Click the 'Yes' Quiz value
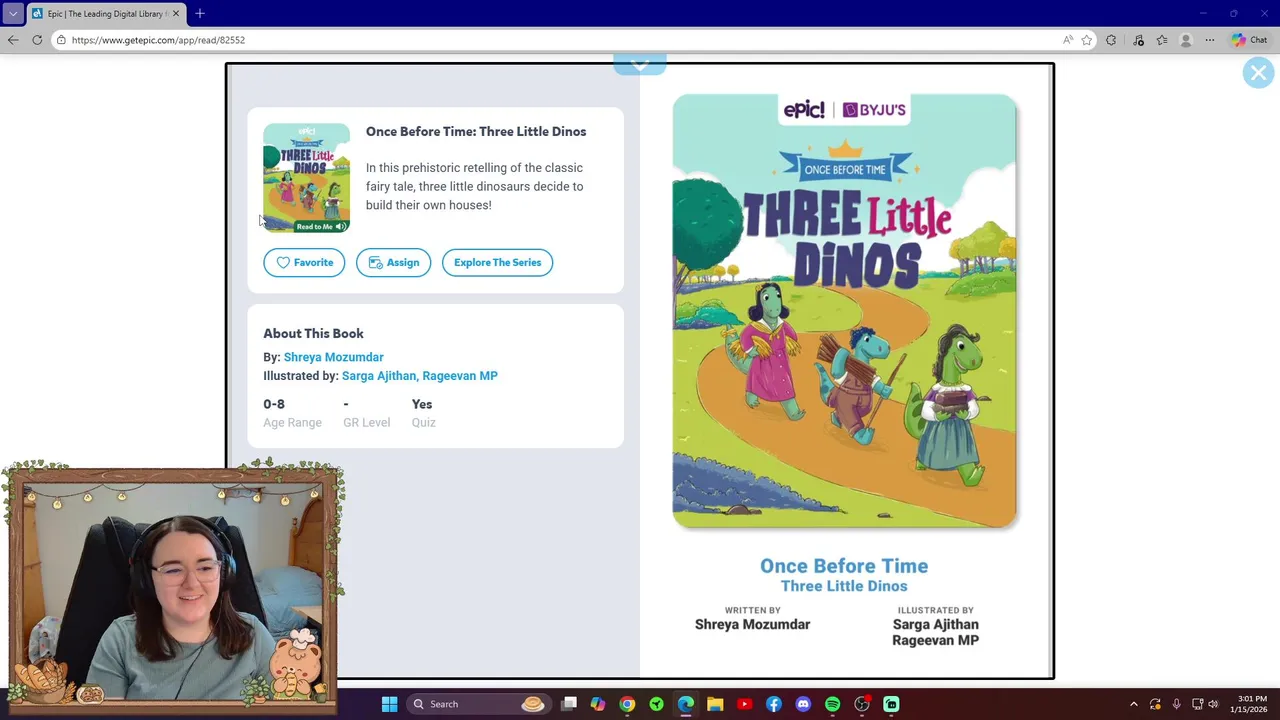This screenshot has width=1280, height=720. pos(422,404)
